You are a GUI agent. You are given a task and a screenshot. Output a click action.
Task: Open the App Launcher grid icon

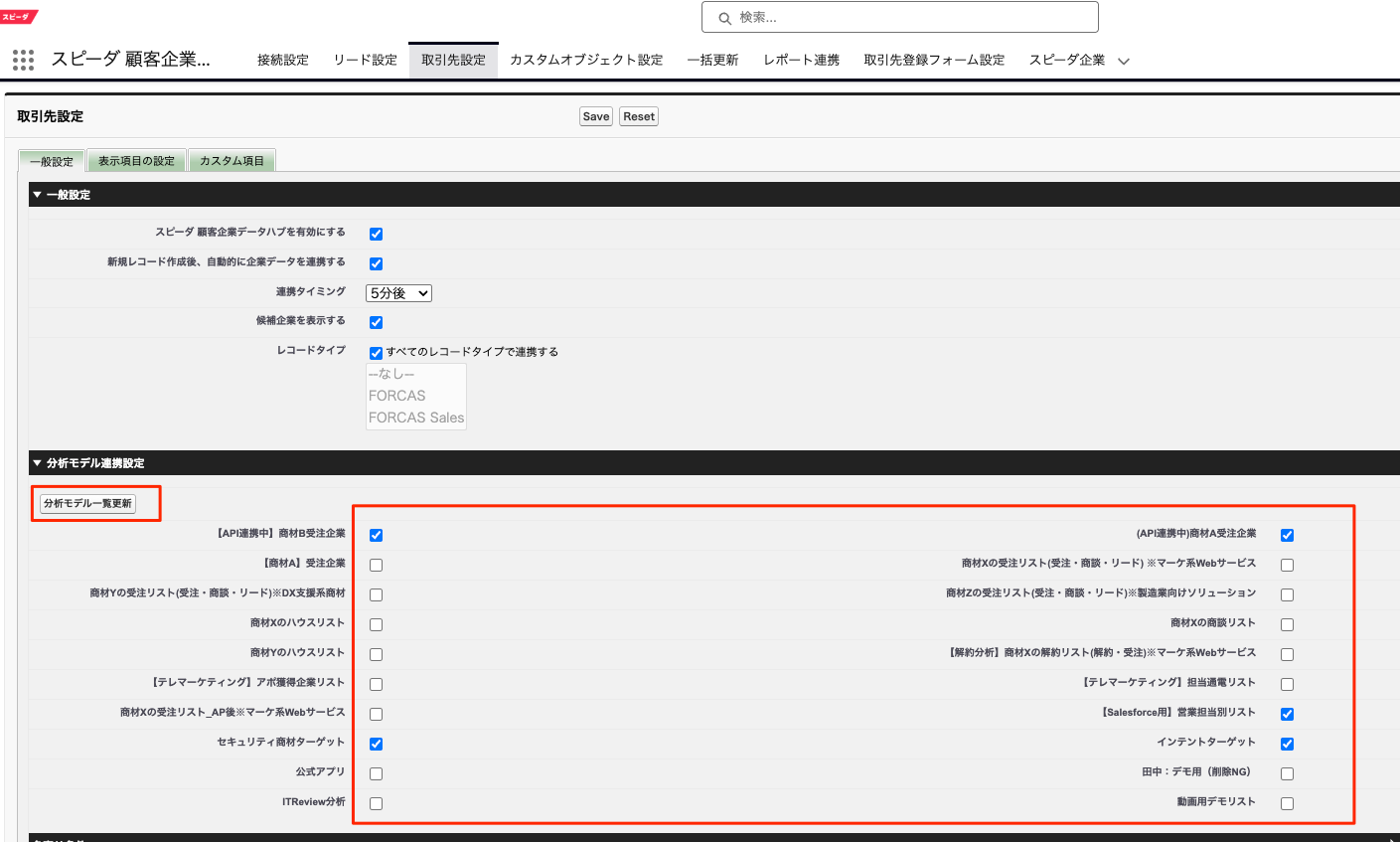pyautogui.click(x=23, y=60)
